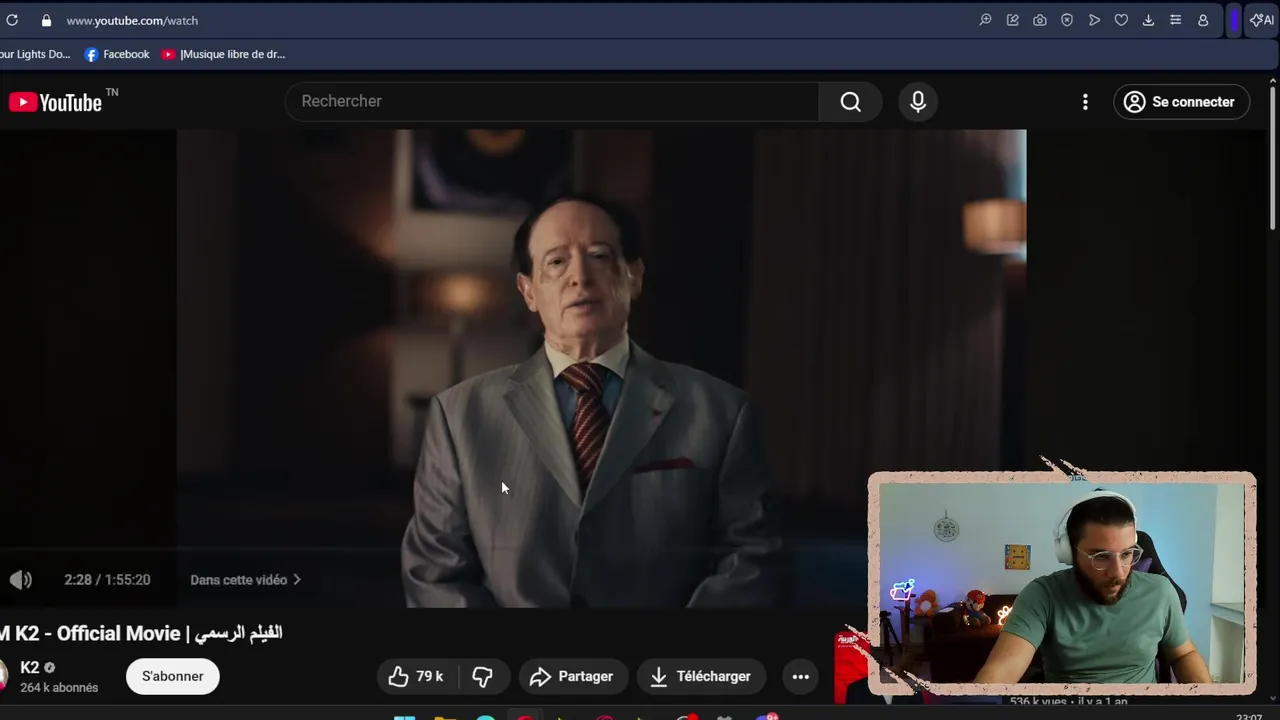Share the video with the Partager button
The image size is (1280, 720).
[572, 677]
